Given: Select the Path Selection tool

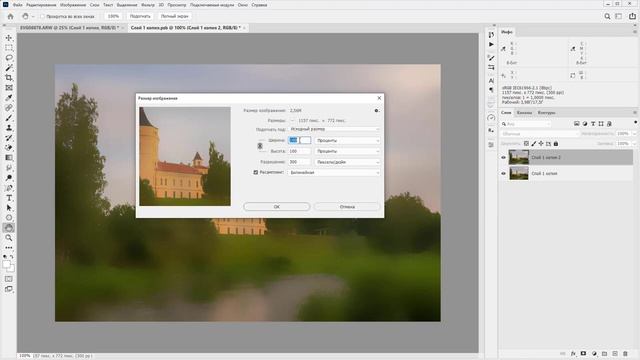Looking at the screenshot, I should (x=9, y=208).
